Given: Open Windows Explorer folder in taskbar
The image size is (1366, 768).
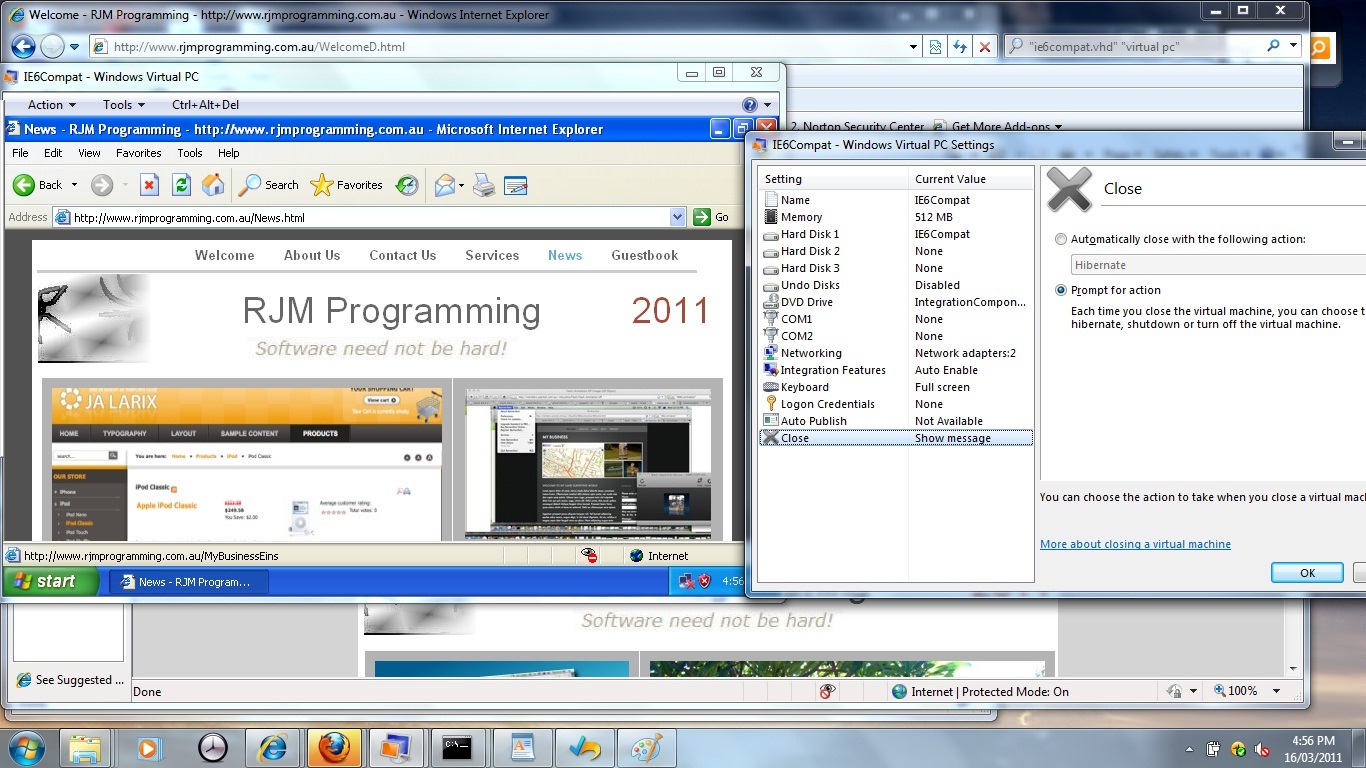Looking at the screenshot, I should coord(85,747).
